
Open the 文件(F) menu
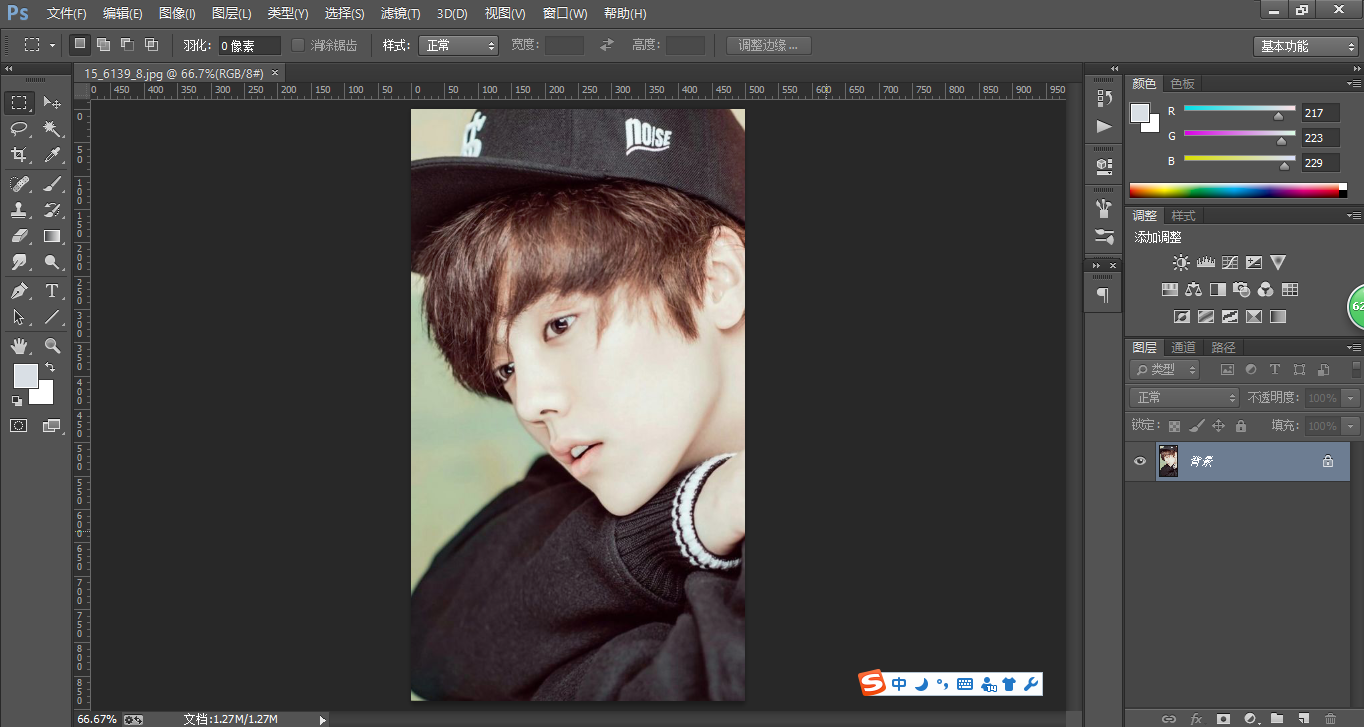click(67, 14)
